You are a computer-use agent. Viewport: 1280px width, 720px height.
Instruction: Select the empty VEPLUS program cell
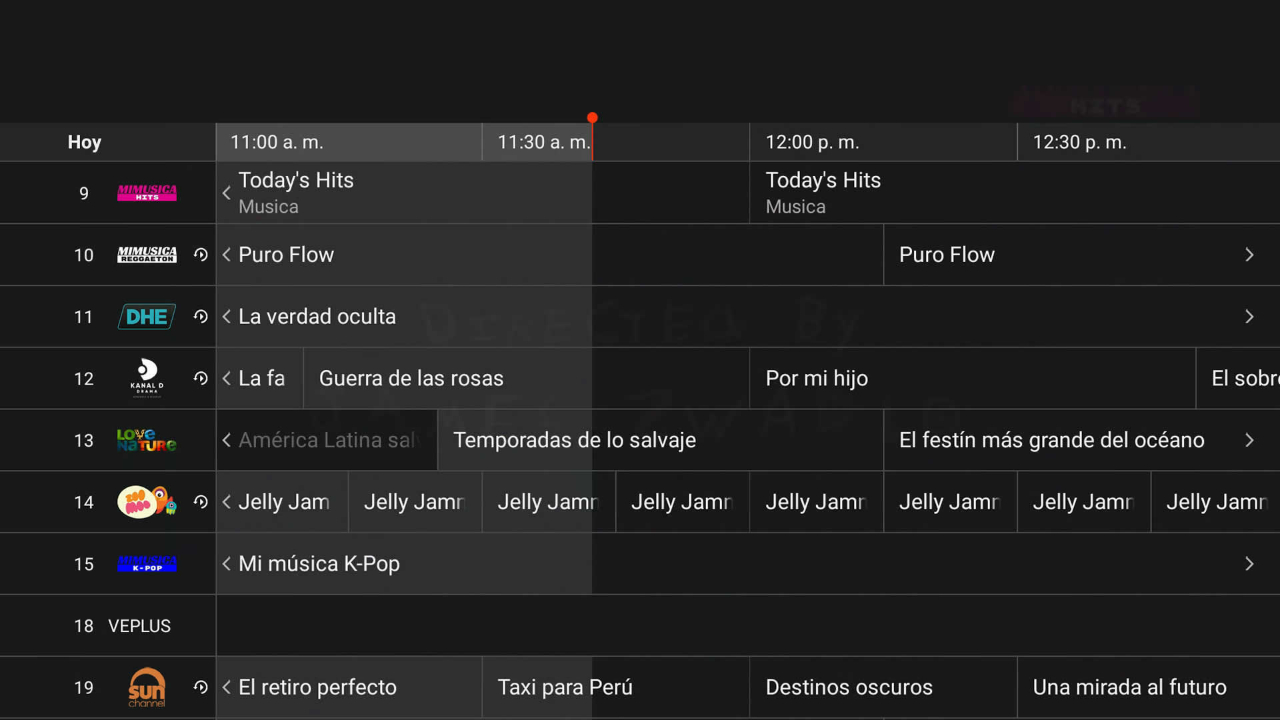(700, 625)
